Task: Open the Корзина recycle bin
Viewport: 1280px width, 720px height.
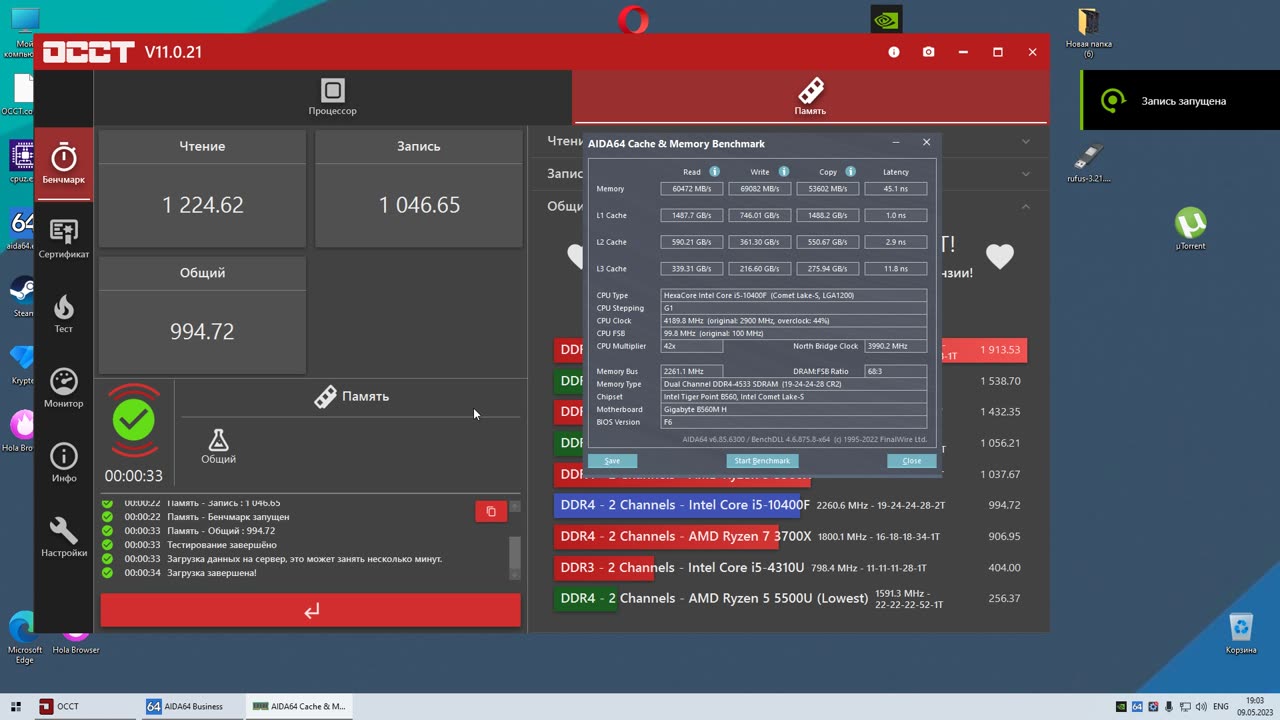Action: pos(1241,633)
